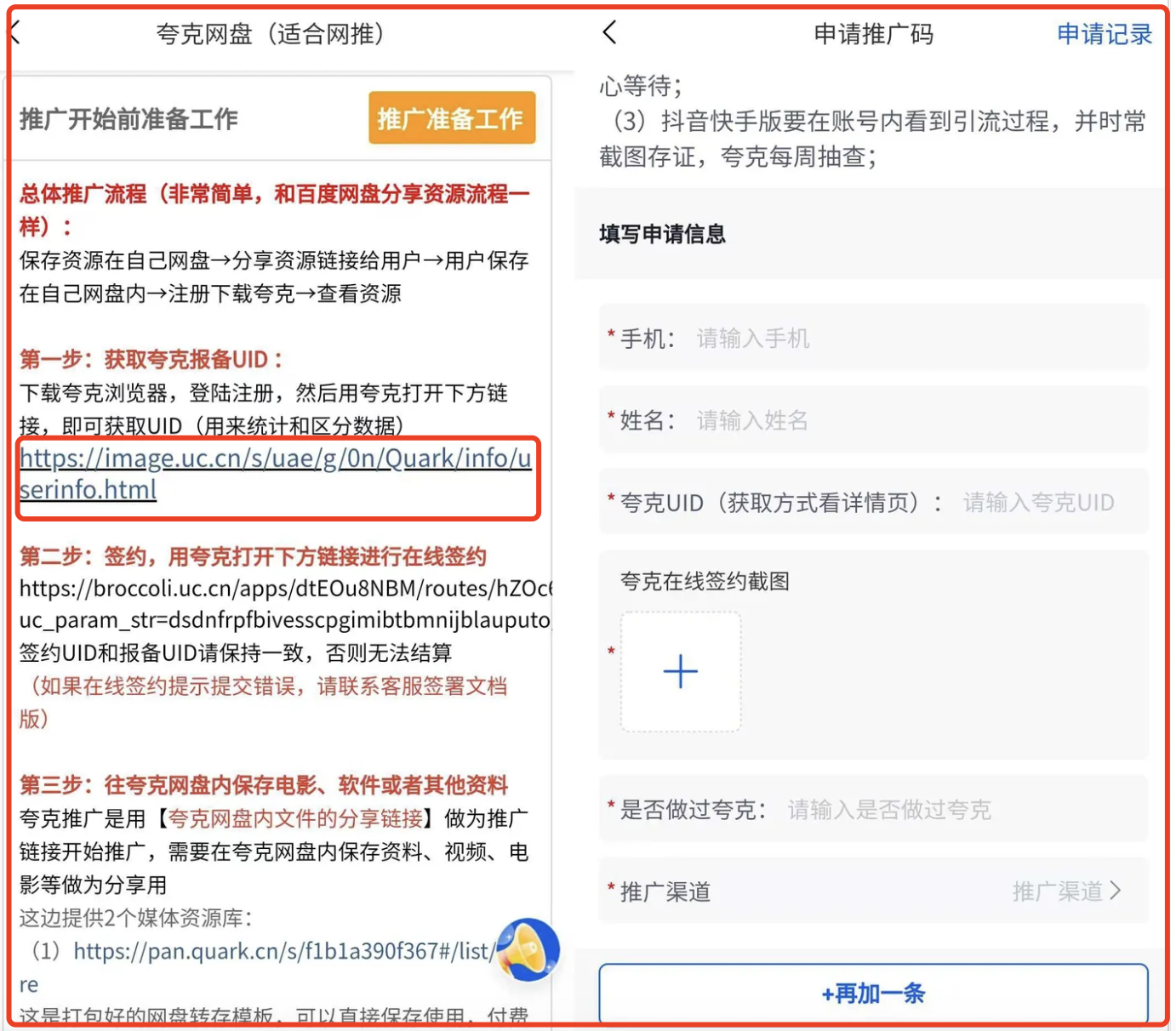Focus the 夸克UID input field

874,502
